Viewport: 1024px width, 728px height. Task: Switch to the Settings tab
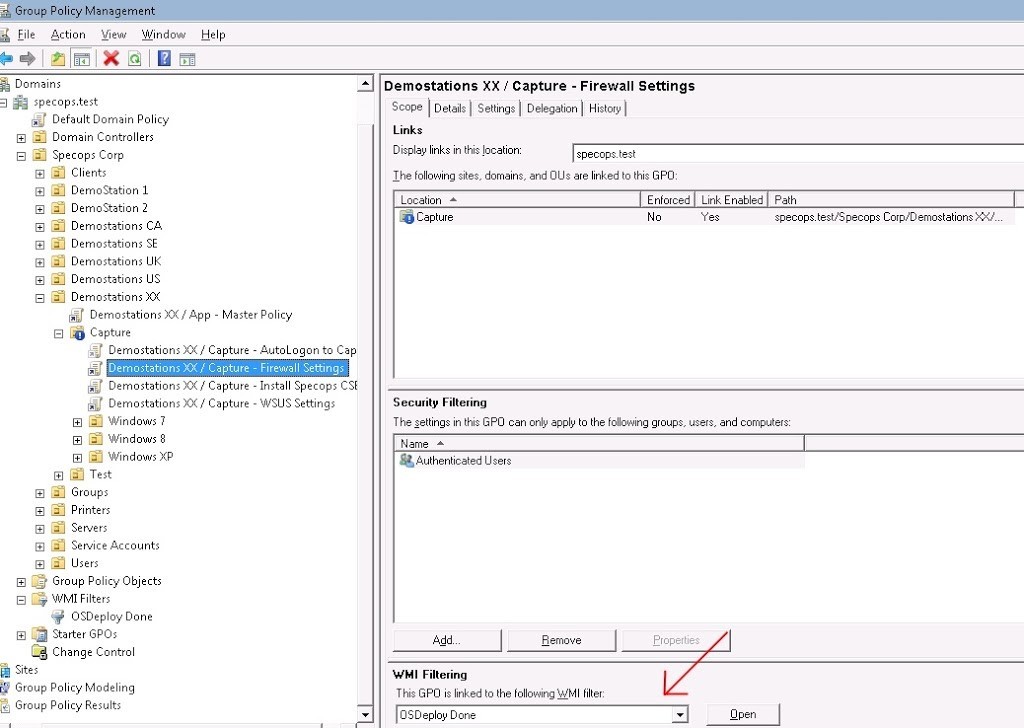coord(496,108)
